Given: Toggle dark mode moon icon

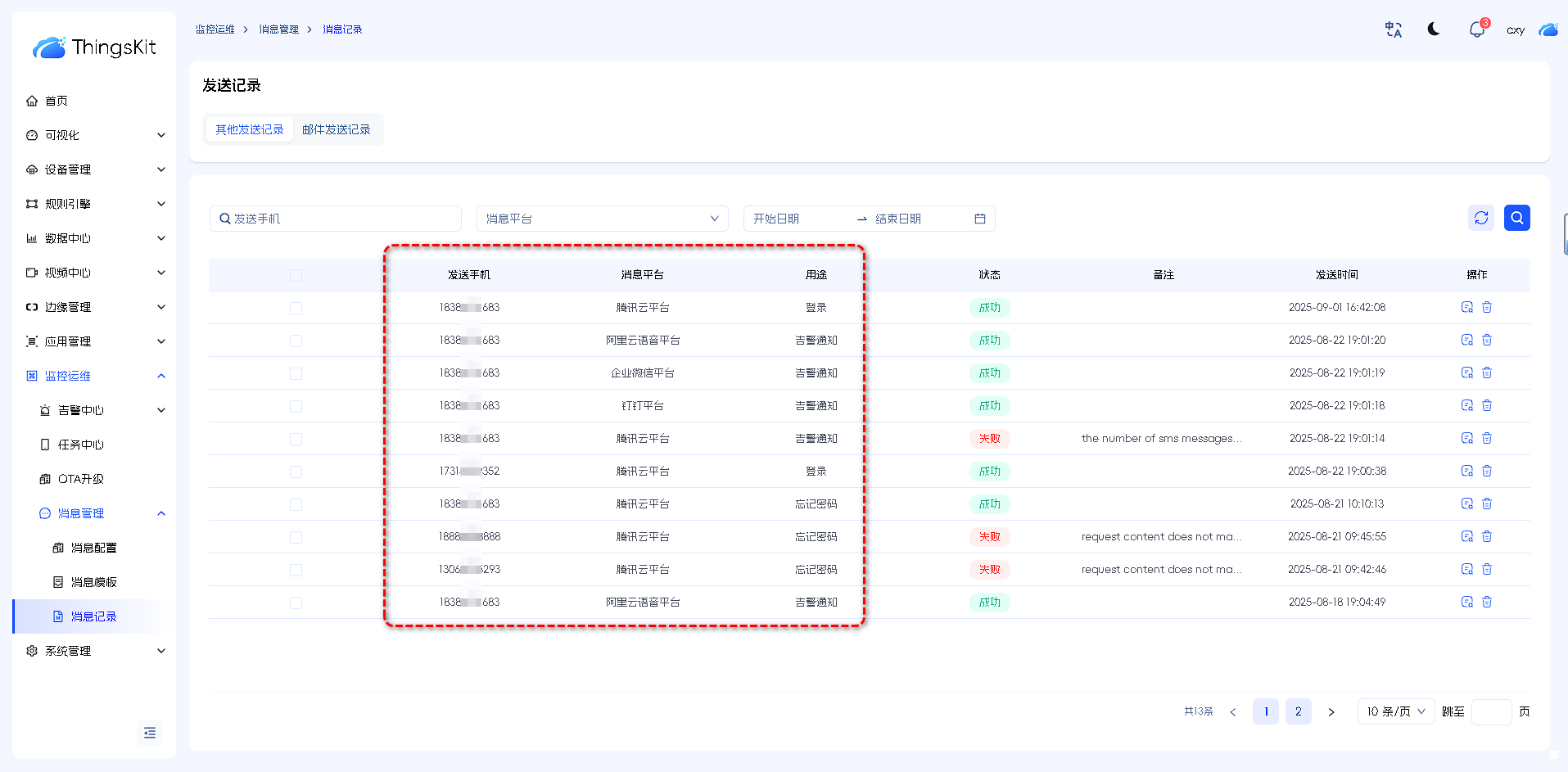Looking at the screenshot, I should coord(1434,29).
